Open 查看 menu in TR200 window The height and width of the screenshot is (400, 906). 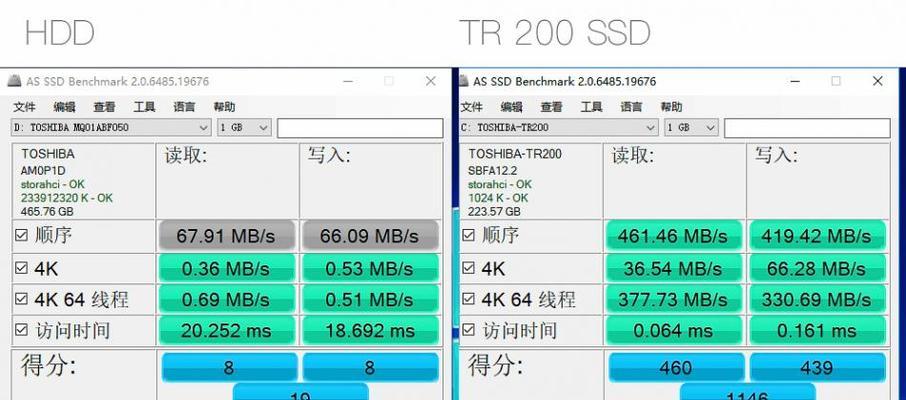point(551,107)
